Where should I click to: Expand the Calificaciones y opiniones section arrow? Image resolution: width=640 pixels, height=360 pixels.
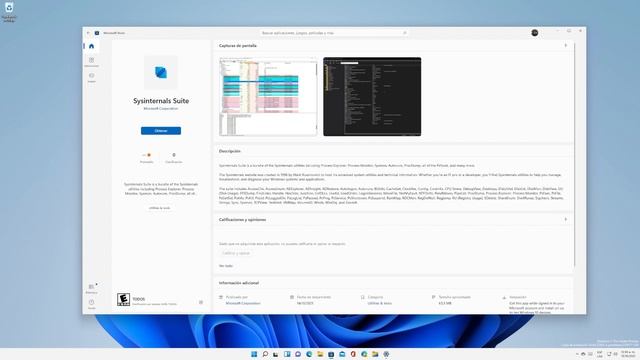coord(566,220)
